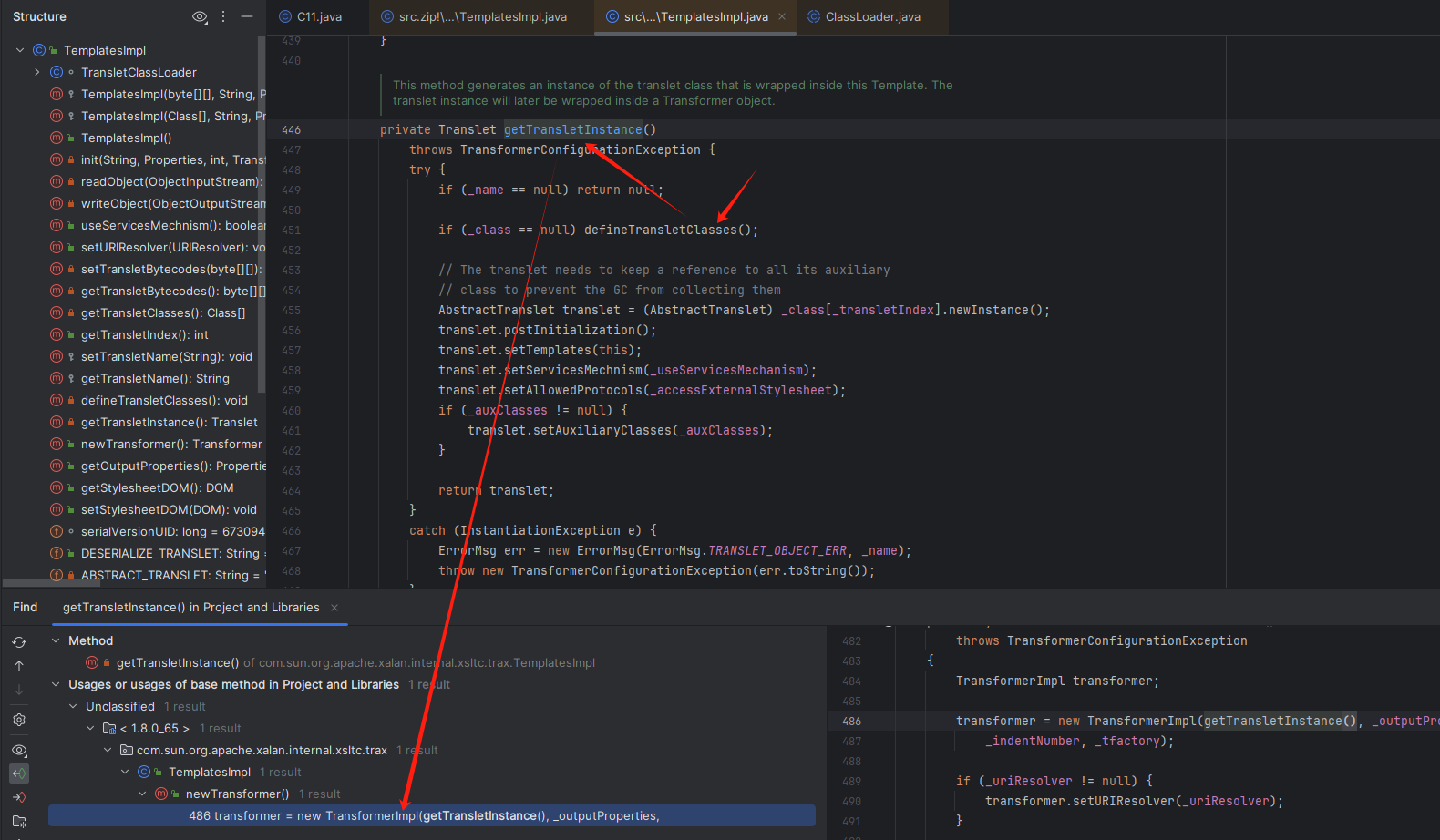Select the 486 transformer usage result row
This screenshot has height=840, width=1440.
pyautogui.click(x=432, y=815)
